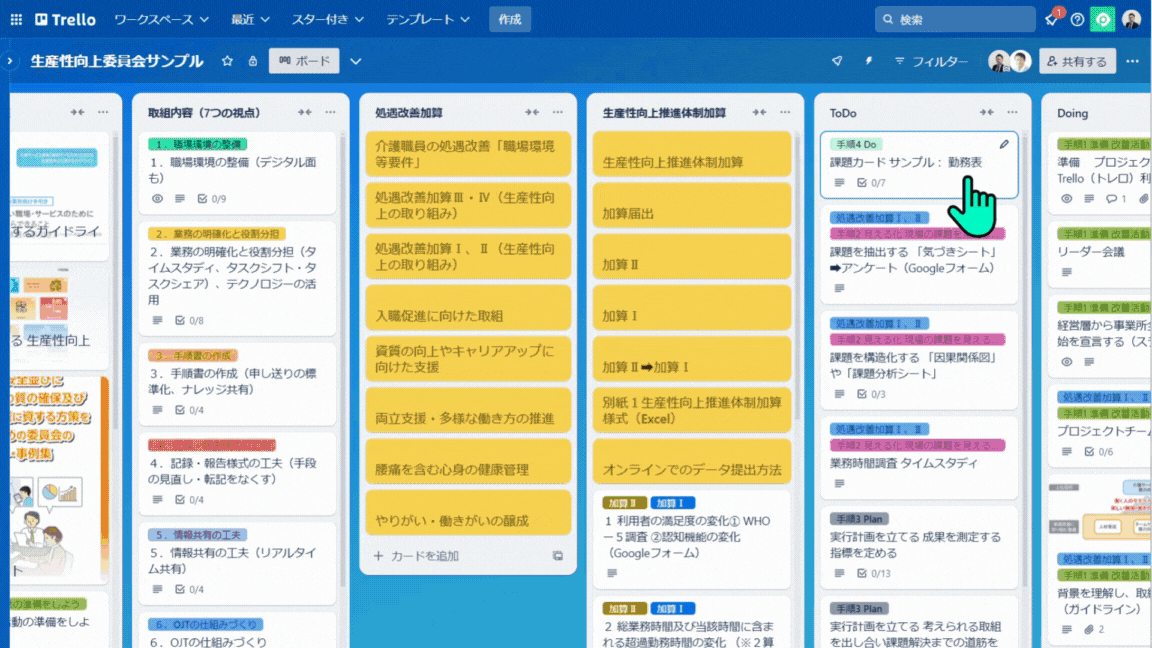
Task: Toggle watch eye on 経営層から事業所 card
Action: 1067,362
